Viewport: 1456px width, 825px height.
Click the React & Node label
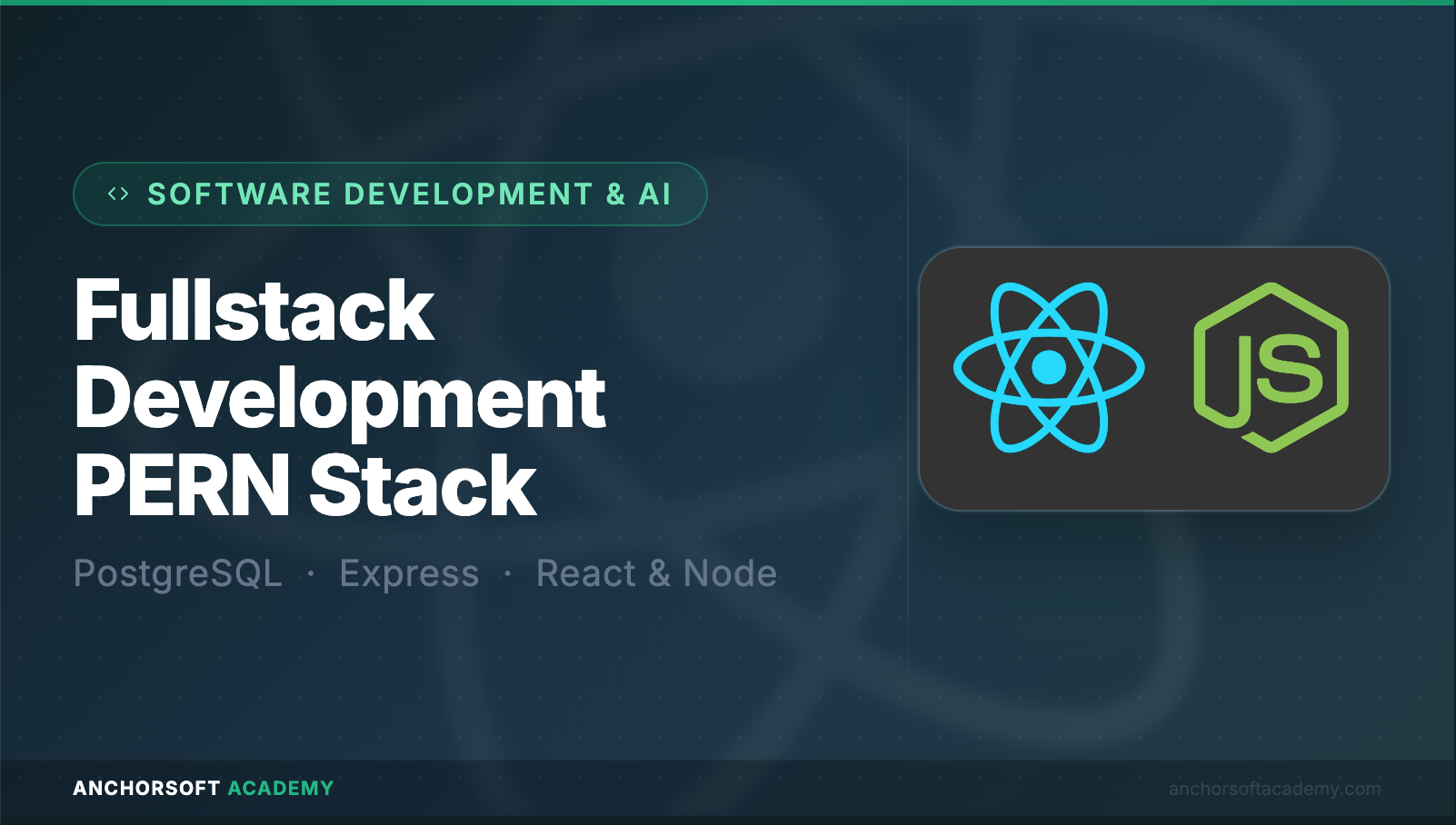pyautogui.click(x=656, y=573)
